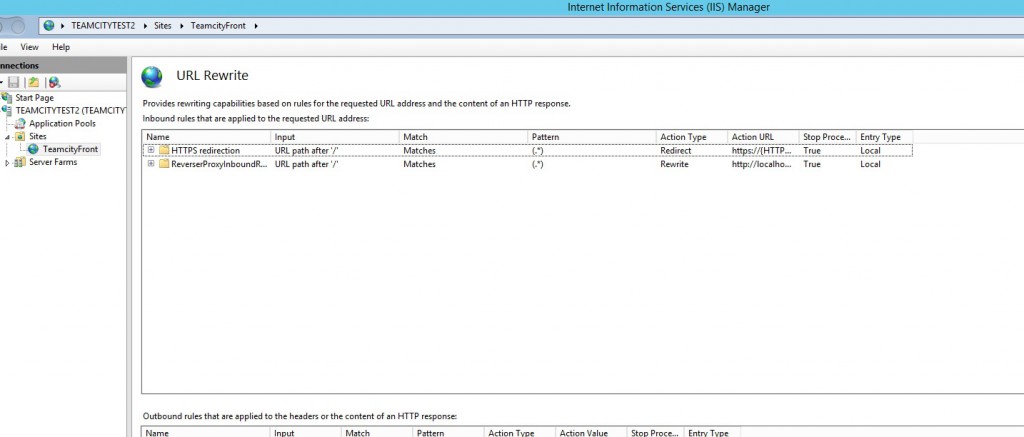Sort outbound rules by Name column
This screenshot has width=1024, height=437.
(x=206, y=432)
